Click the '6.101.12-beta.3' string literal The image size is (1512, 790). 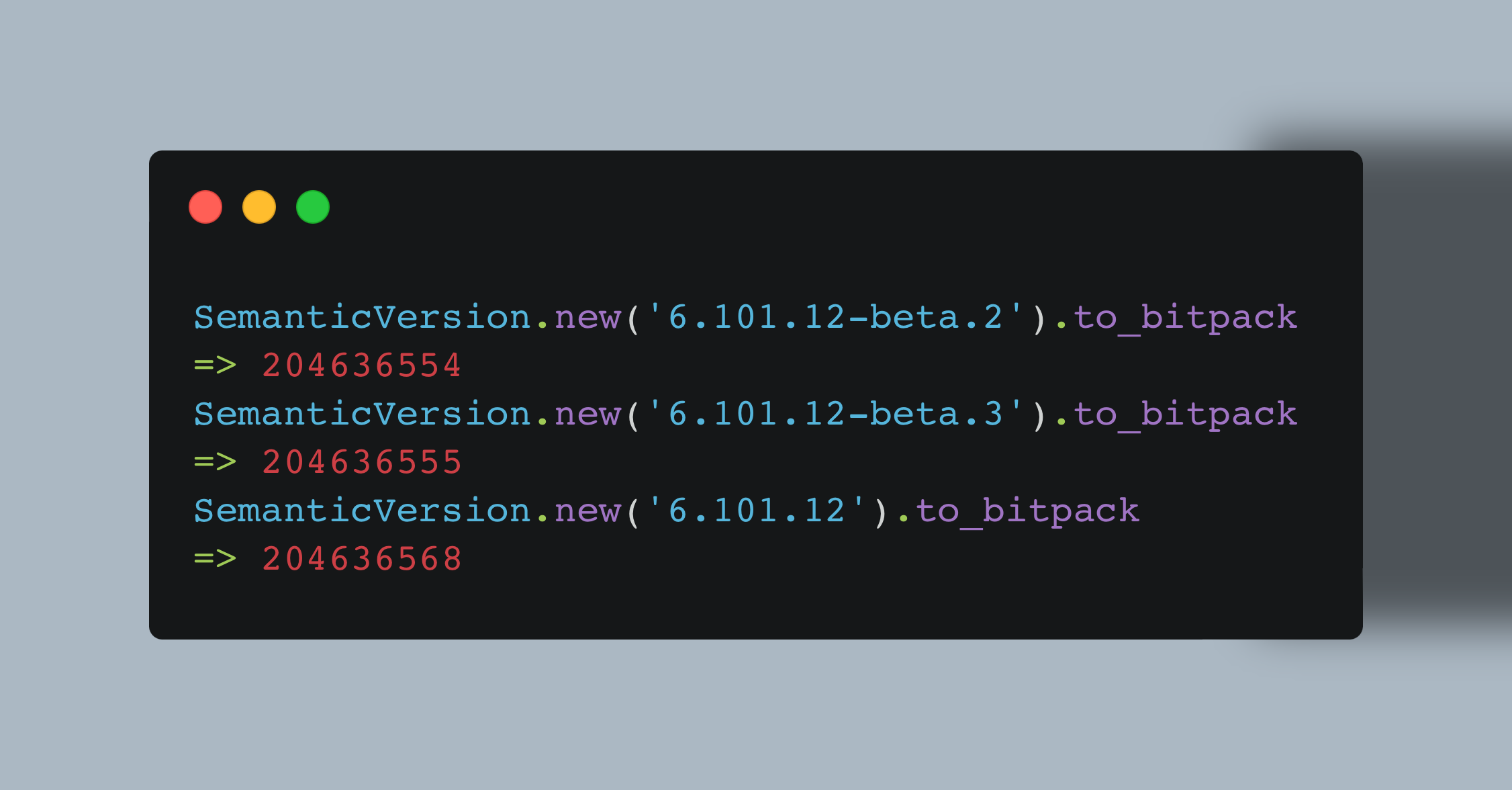point(836,414)
